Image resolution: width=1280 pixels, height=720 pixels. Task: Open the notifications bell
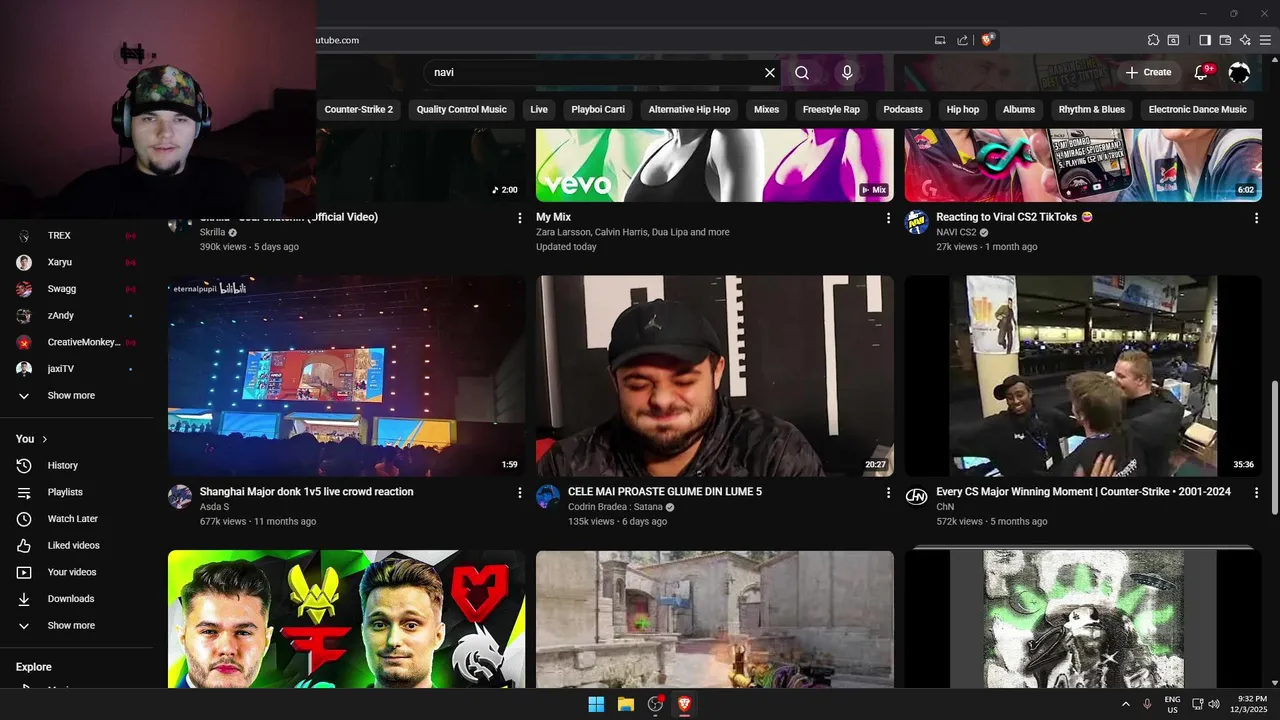(1203, 72)
